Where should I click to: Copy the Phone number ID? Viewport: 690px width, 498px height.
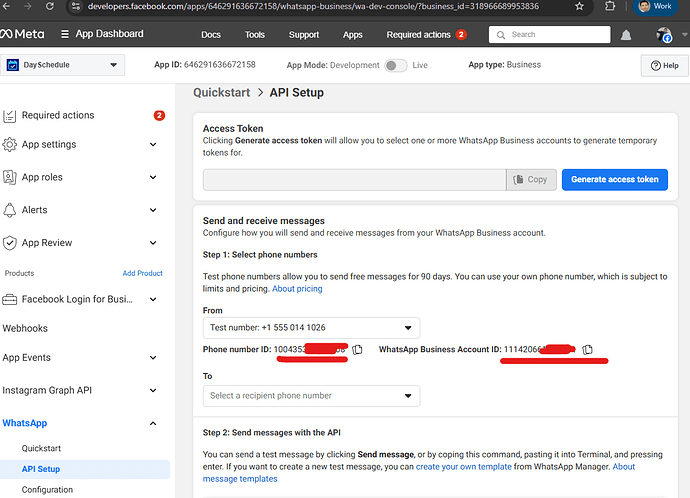(358, 349)
